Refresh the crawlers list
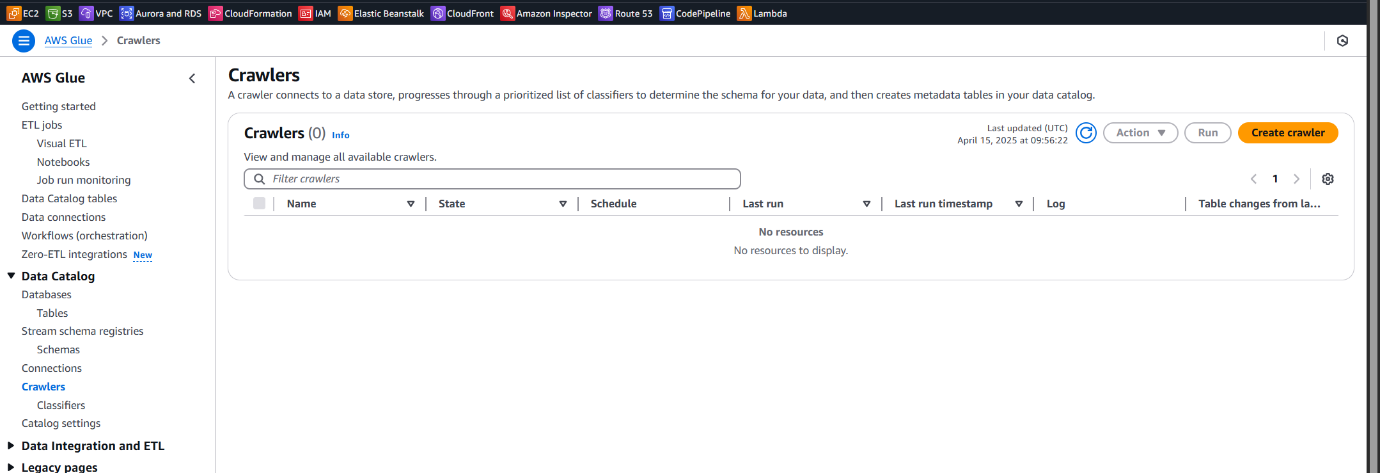This screenshot has height=473, width=1380. coord(1086,133)
